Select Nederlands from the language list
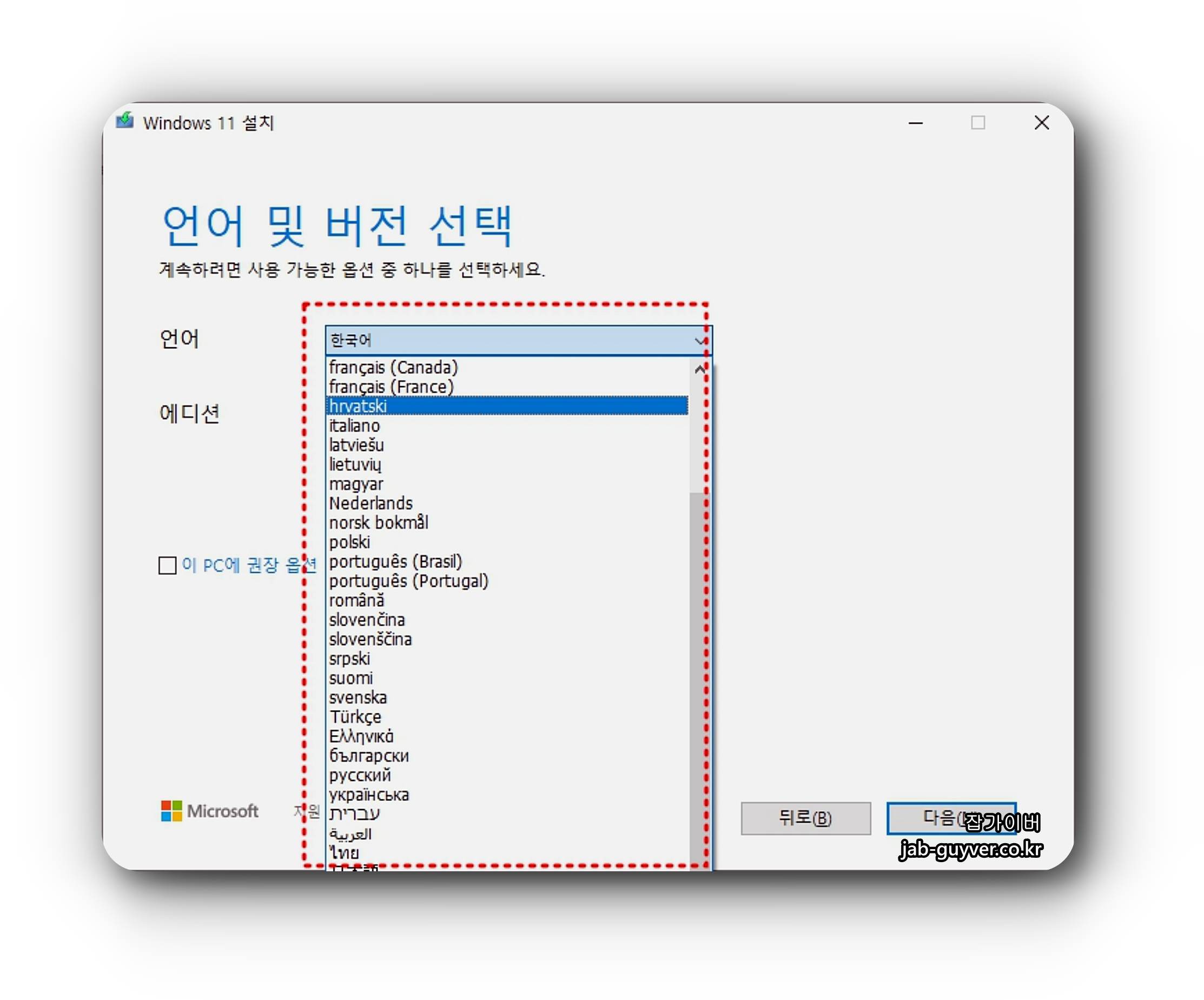The height and width of the screenshot is (1000, 1204). 371,503
